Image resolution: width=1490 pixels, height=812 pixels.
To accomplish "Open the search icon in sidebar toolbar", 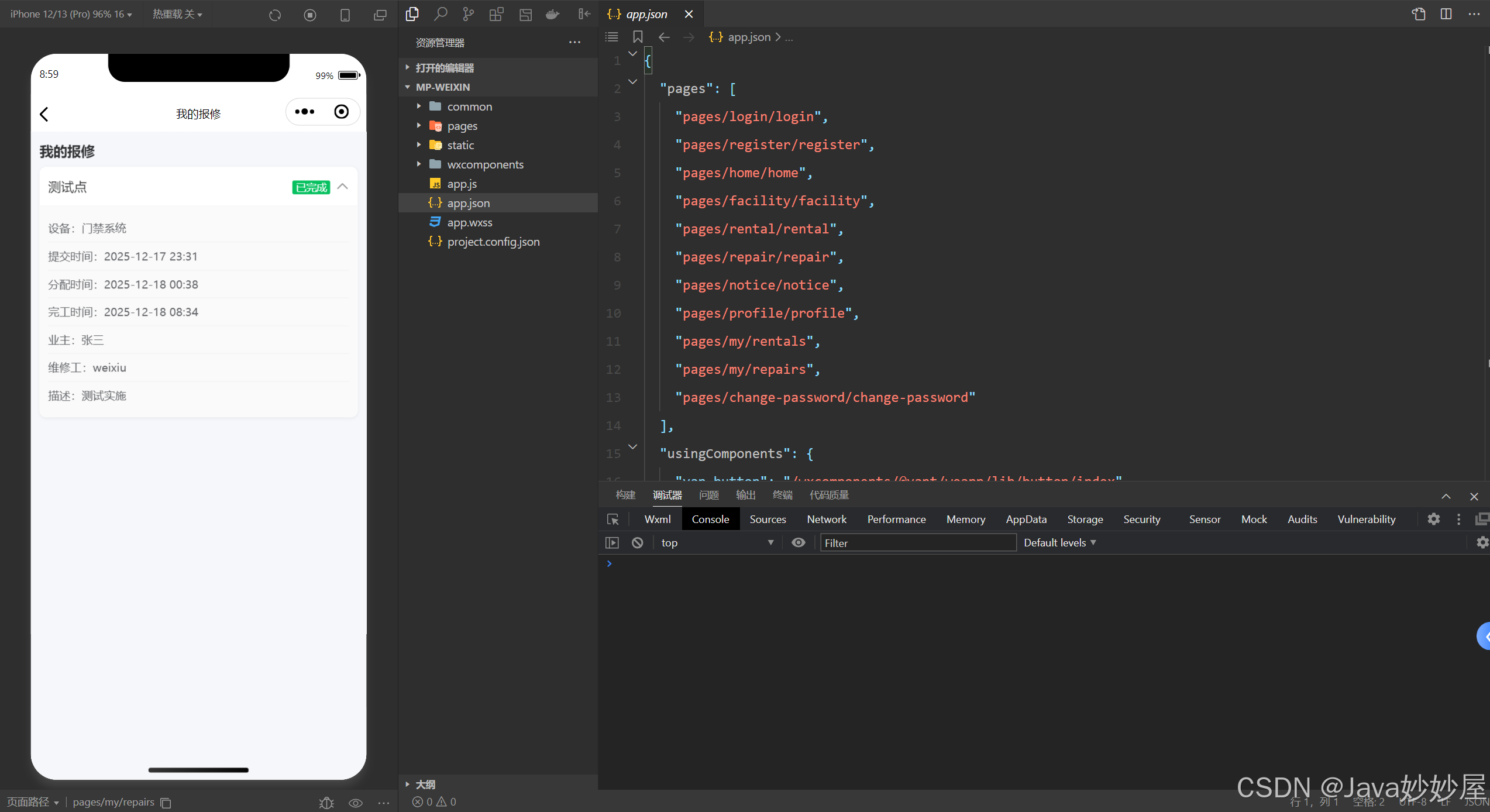I will point(441,14).
